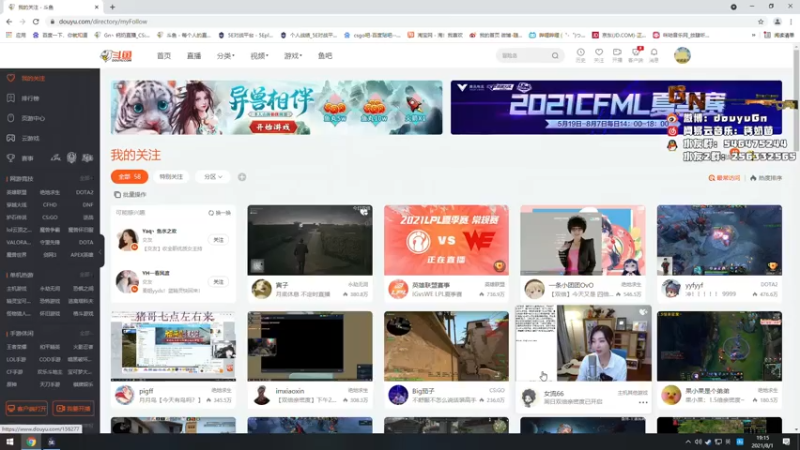Follow the YH recommended streamer

(218, 282)
